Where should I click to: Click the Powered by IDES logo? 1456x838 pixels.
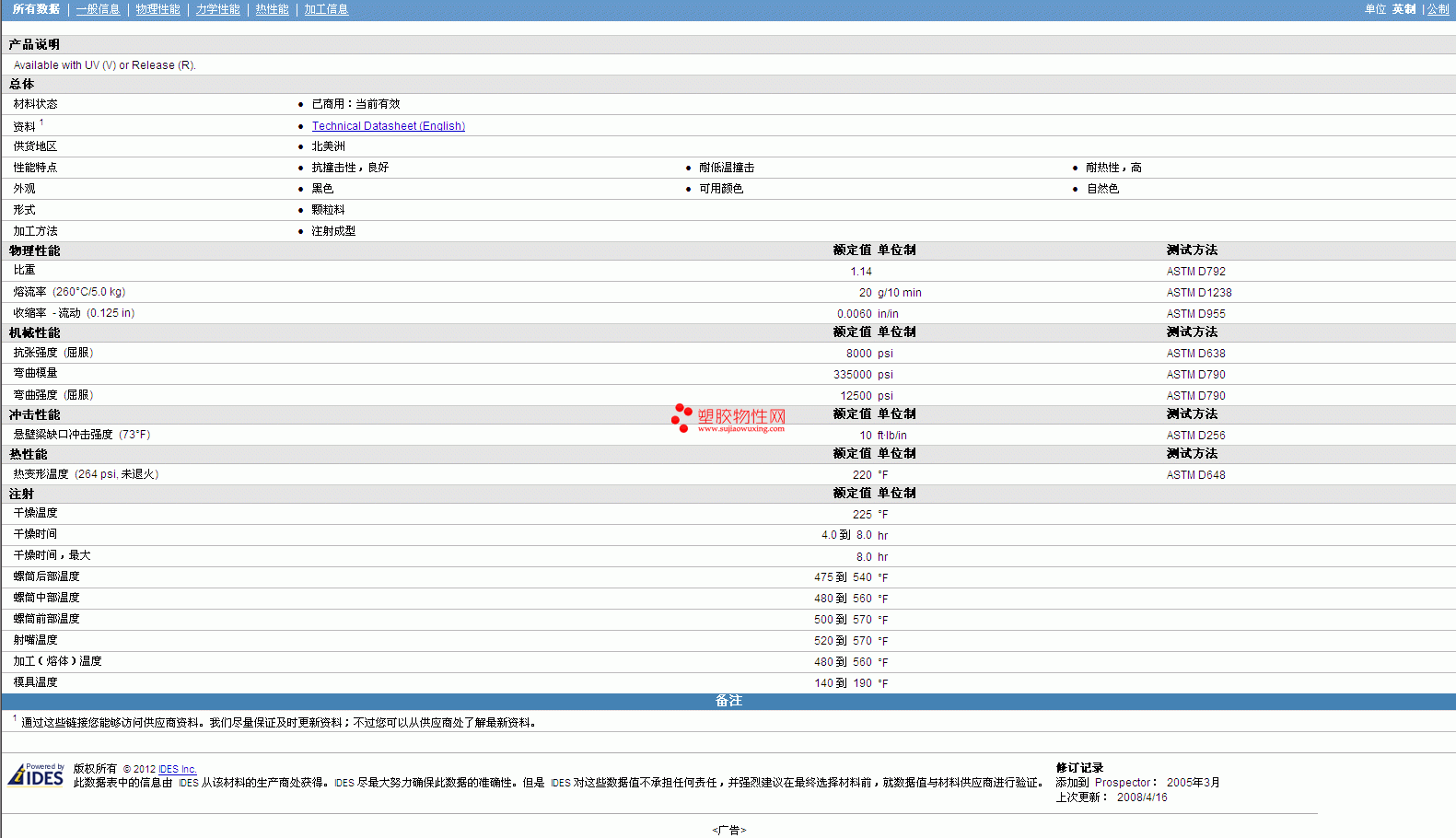(36, 774)
